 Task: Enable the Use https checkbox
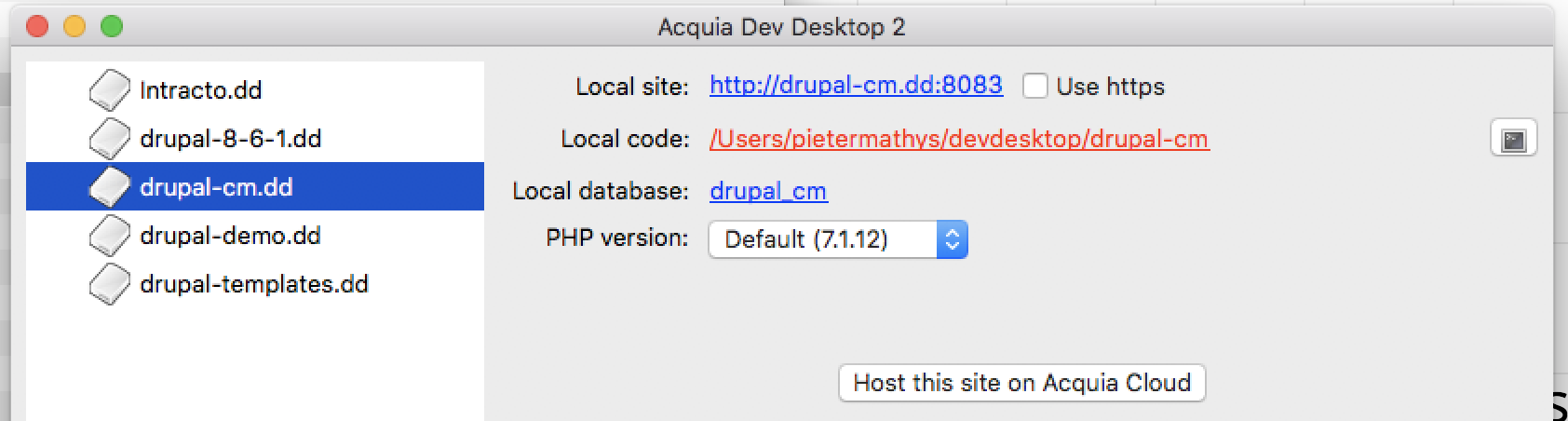(1035, 87)
